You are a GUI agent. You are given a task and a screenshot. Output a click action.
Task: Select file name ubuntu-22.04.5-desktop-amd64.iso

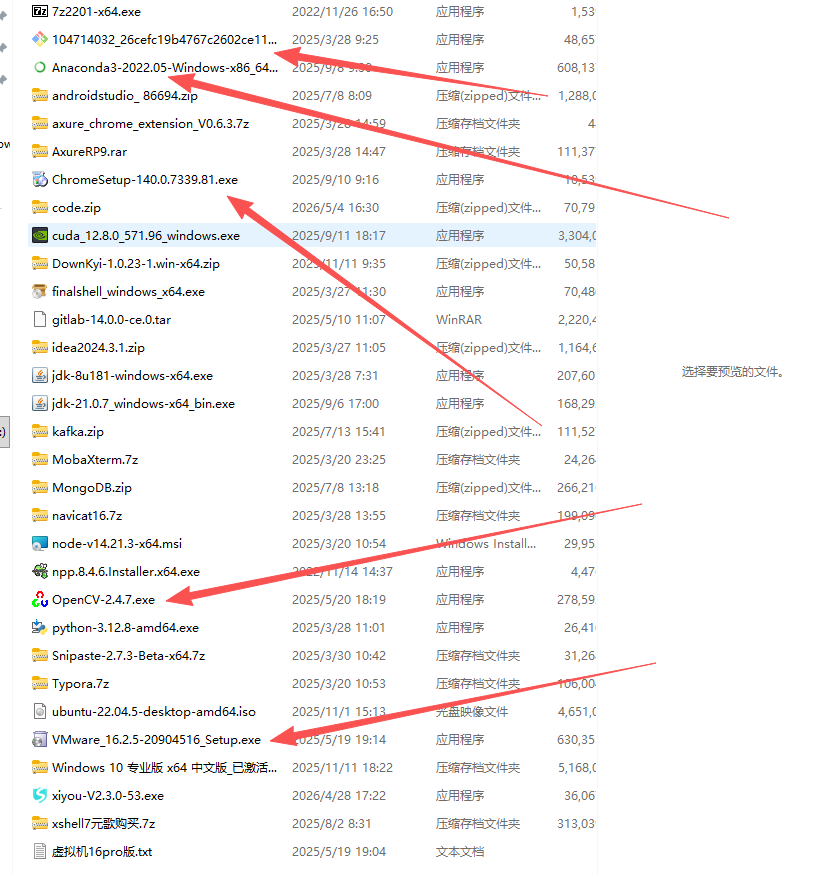click(153, 712)
